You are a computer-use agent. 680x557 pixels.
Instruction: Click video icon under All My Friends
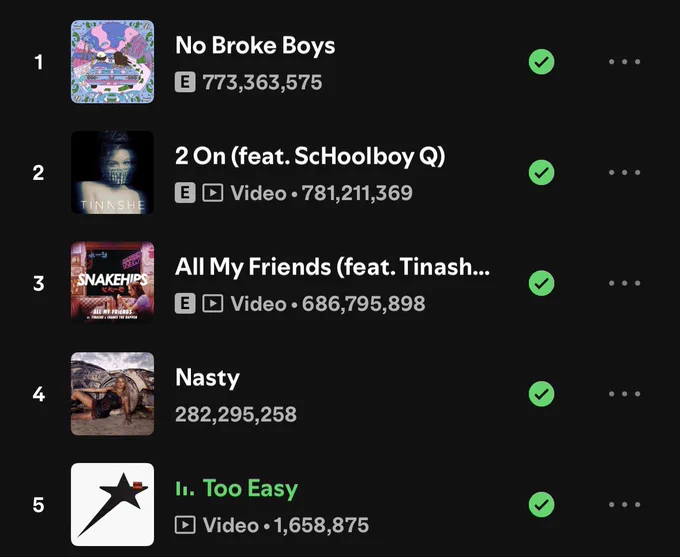click(x=212, y=303)
